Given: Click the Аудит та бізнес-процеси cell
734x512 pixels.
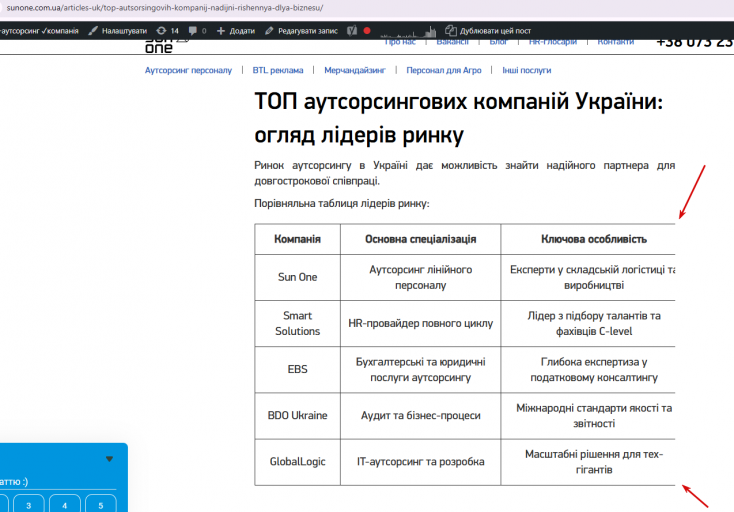Looking at the screenshot, I should tap(420, 416).
